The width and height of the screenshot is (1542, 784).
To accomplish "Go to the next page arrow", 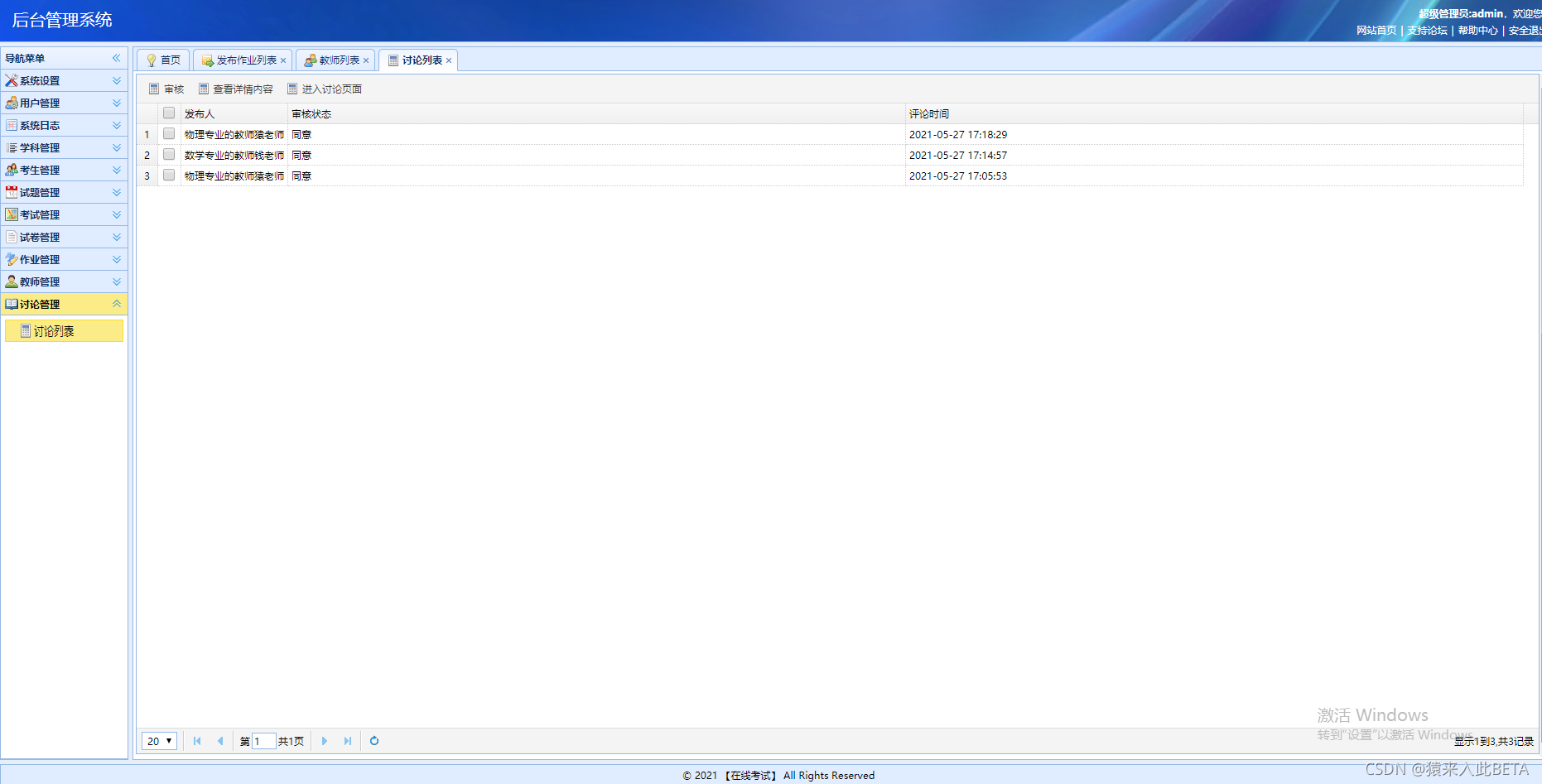I will coord(325,741).
